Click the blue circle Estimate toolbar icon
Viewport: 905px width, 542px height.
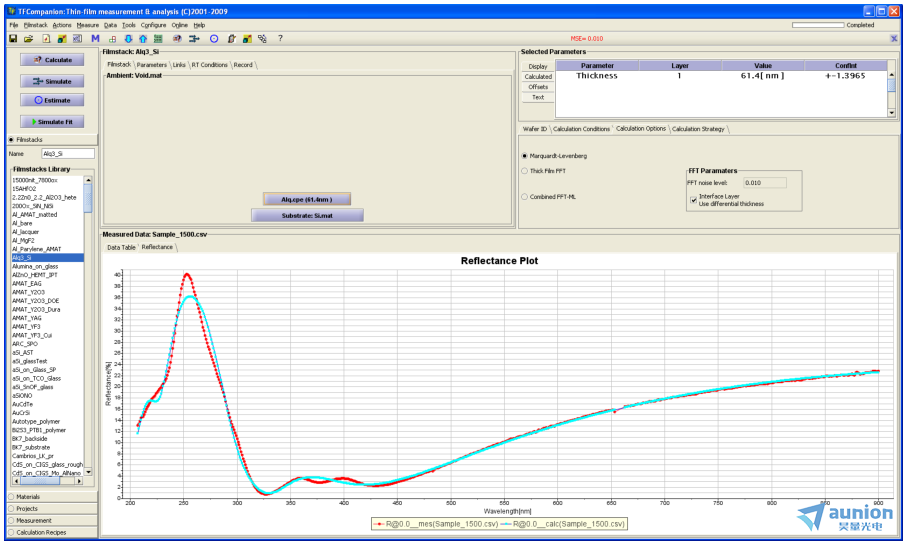tap(214, 39)
